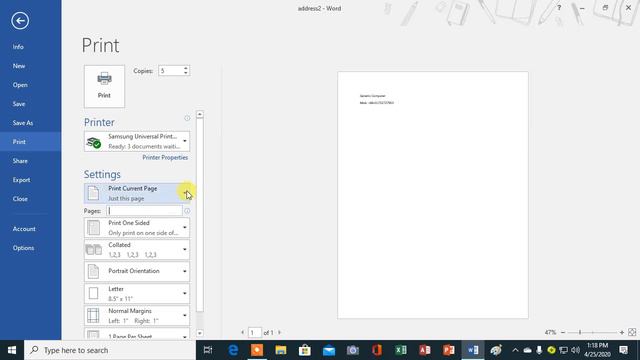Show hidden system tray icons

pos(515,350)
